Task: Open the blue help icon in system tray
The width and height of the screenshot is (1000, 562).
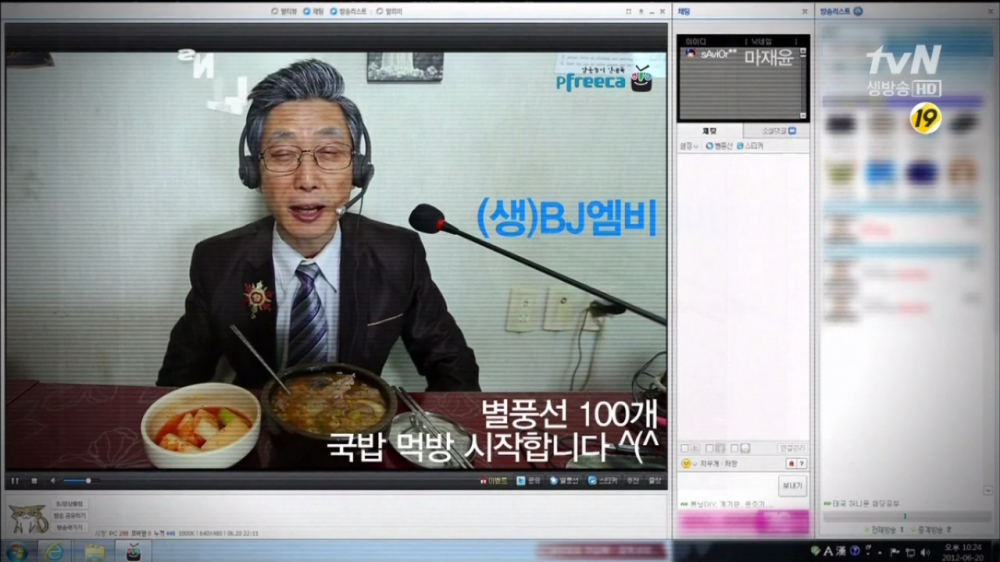Action: (855, 551)
